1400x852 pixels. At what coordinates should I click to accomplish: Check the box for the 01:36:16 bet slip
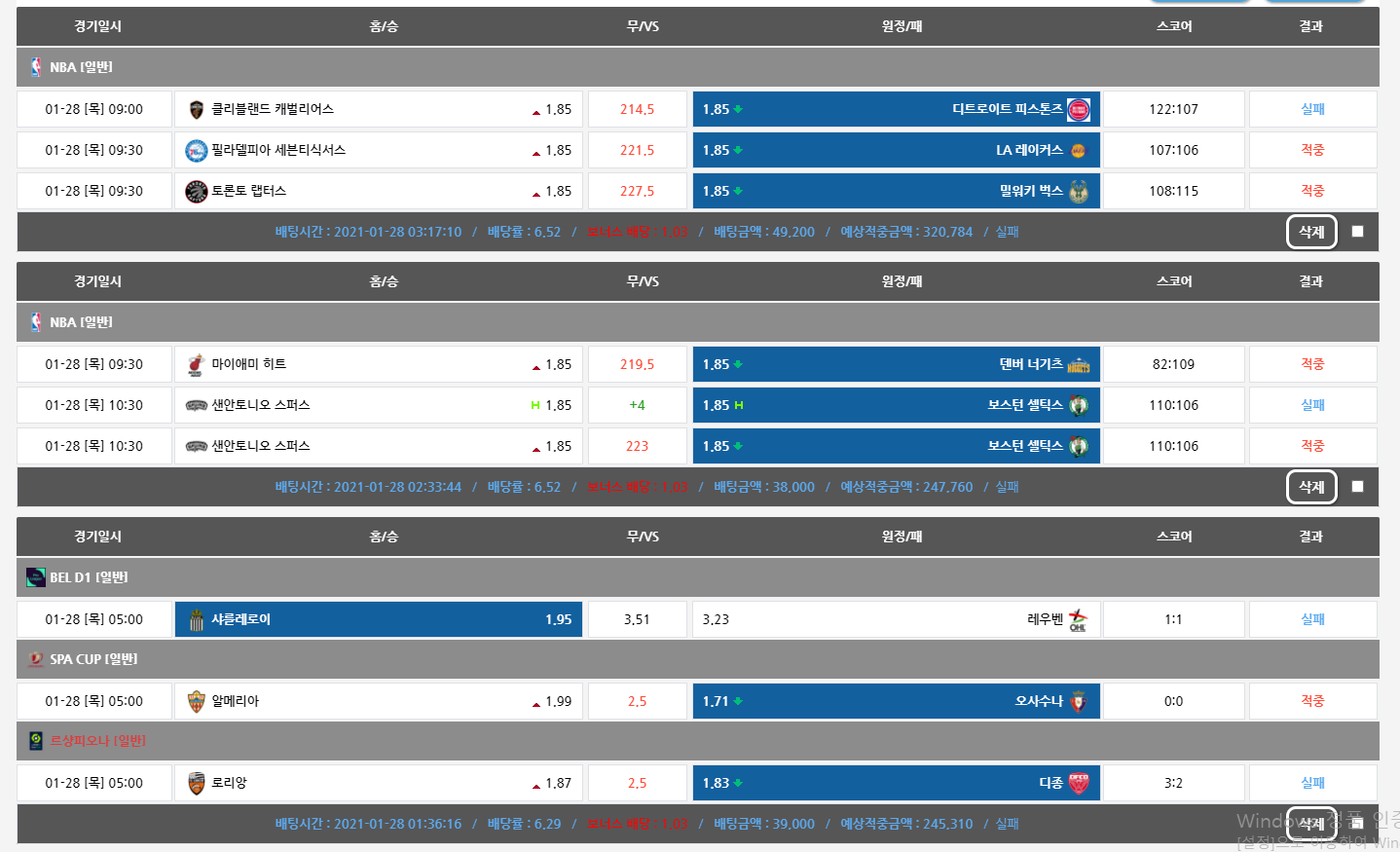(1357, 824)
